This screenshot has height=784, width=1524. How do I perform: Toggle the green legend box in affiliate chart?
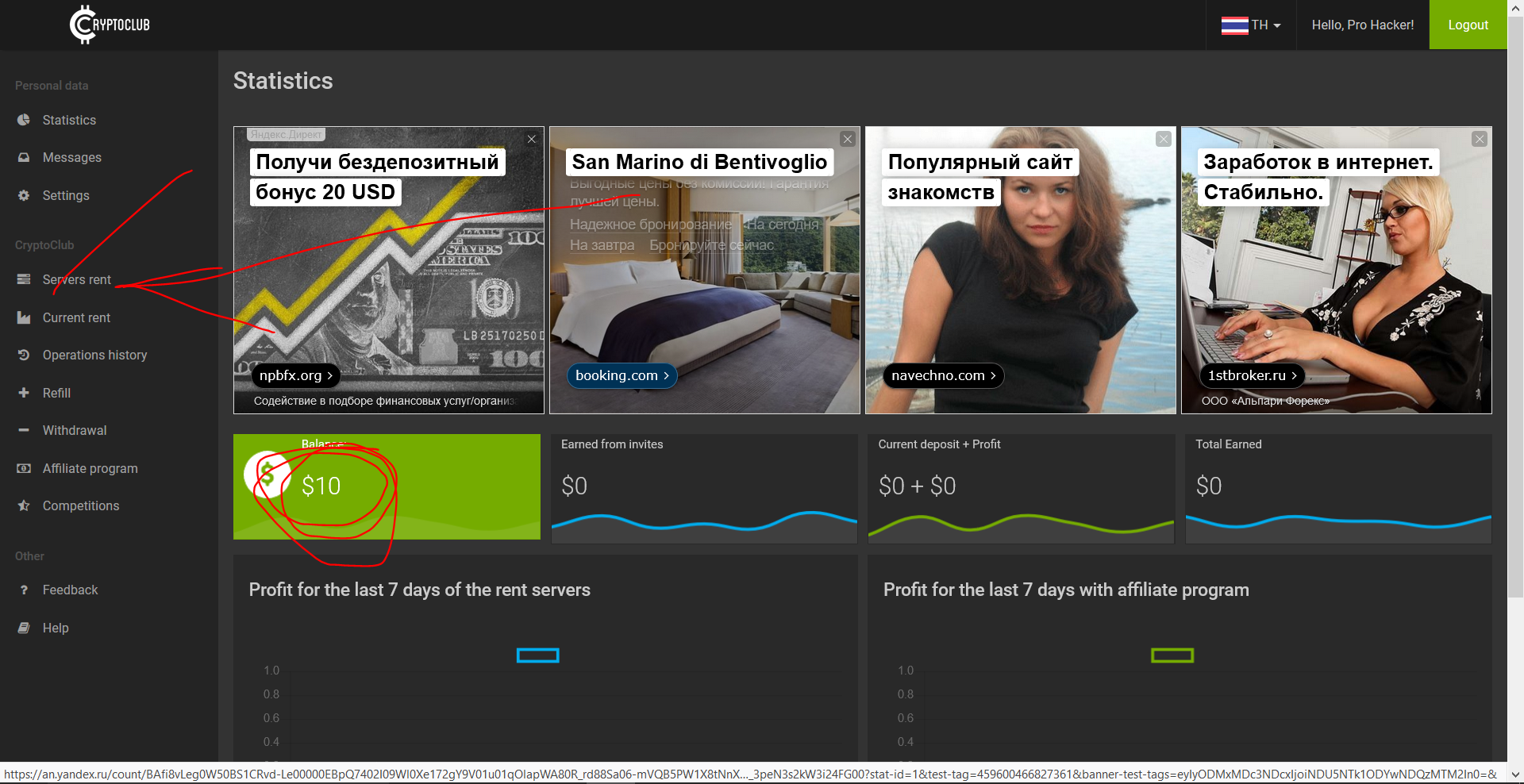pos(1172,655)
